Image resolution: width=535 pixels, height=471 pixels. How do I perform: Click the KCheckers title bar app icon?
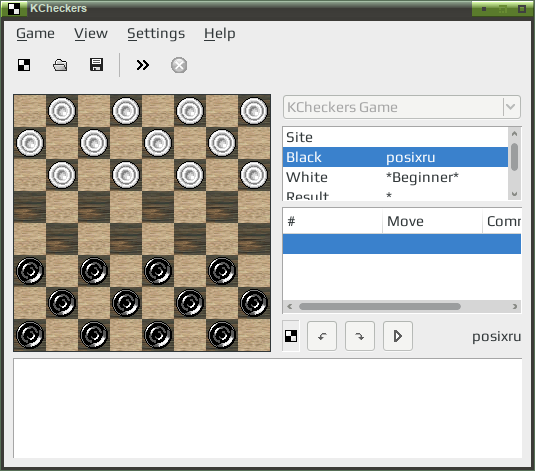(14, 9)
